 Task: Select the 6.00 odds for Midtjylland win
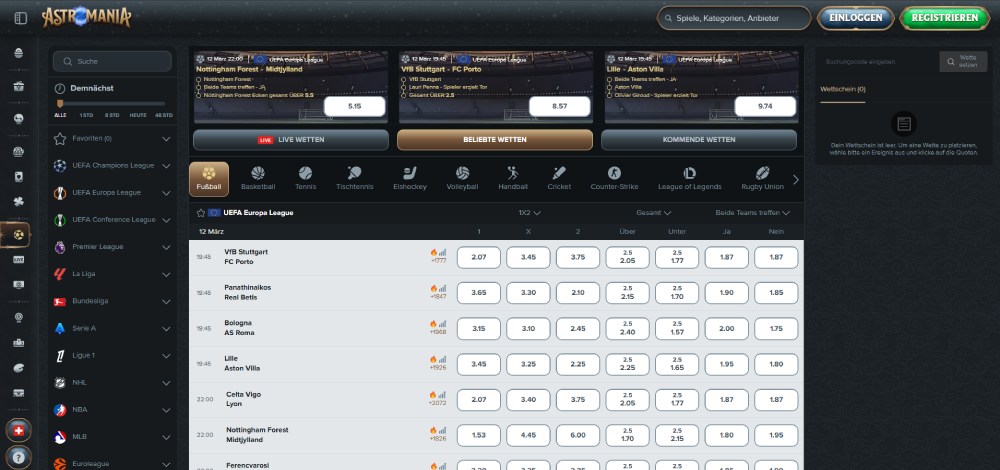578,435
